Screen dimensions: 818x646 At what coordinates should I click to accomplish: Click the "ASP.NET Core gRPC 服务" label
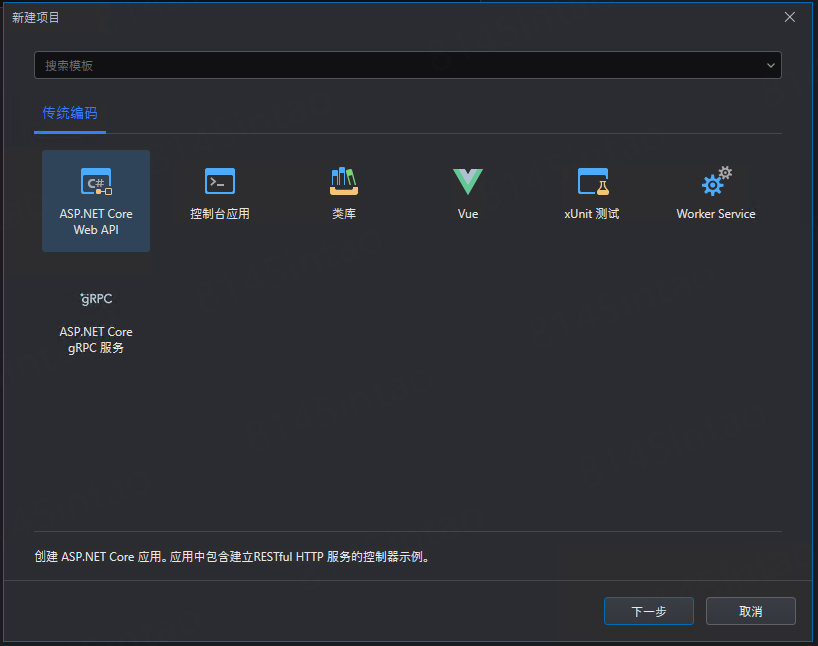click(96, 340)
